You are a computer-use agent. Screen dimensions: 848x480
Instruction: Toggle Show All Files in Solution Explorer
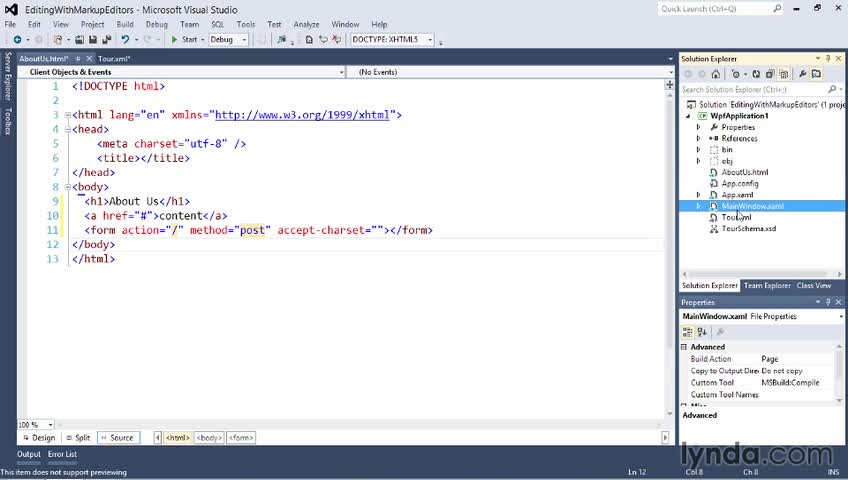click(784, 74)
